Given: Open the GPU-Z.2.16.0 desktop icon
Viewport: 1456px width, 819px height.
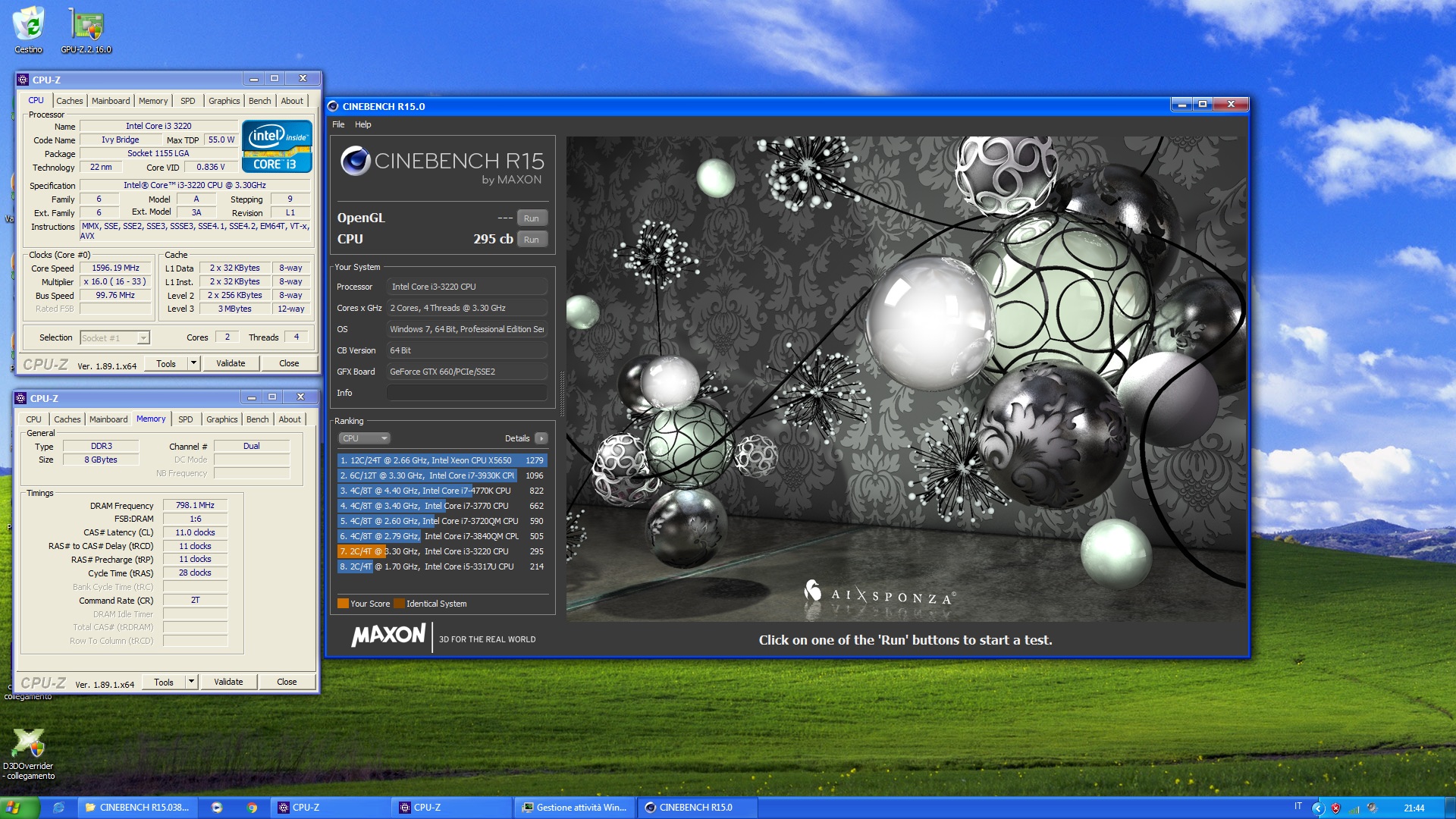Looking at the screenshot, I should (x=86, y=30).
